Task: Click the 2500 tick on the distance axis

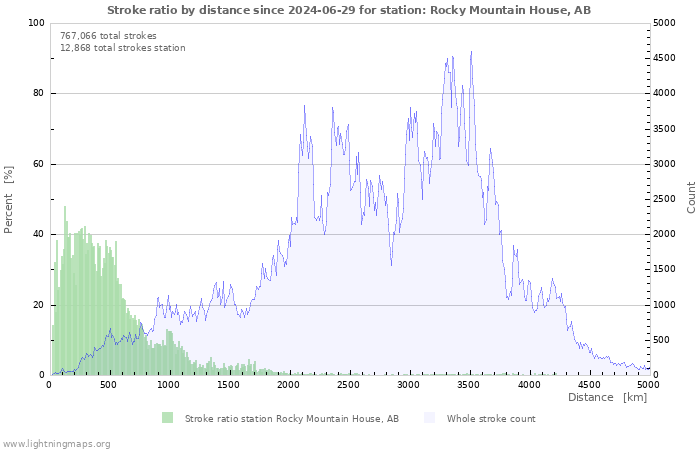Action: (348, 384)
